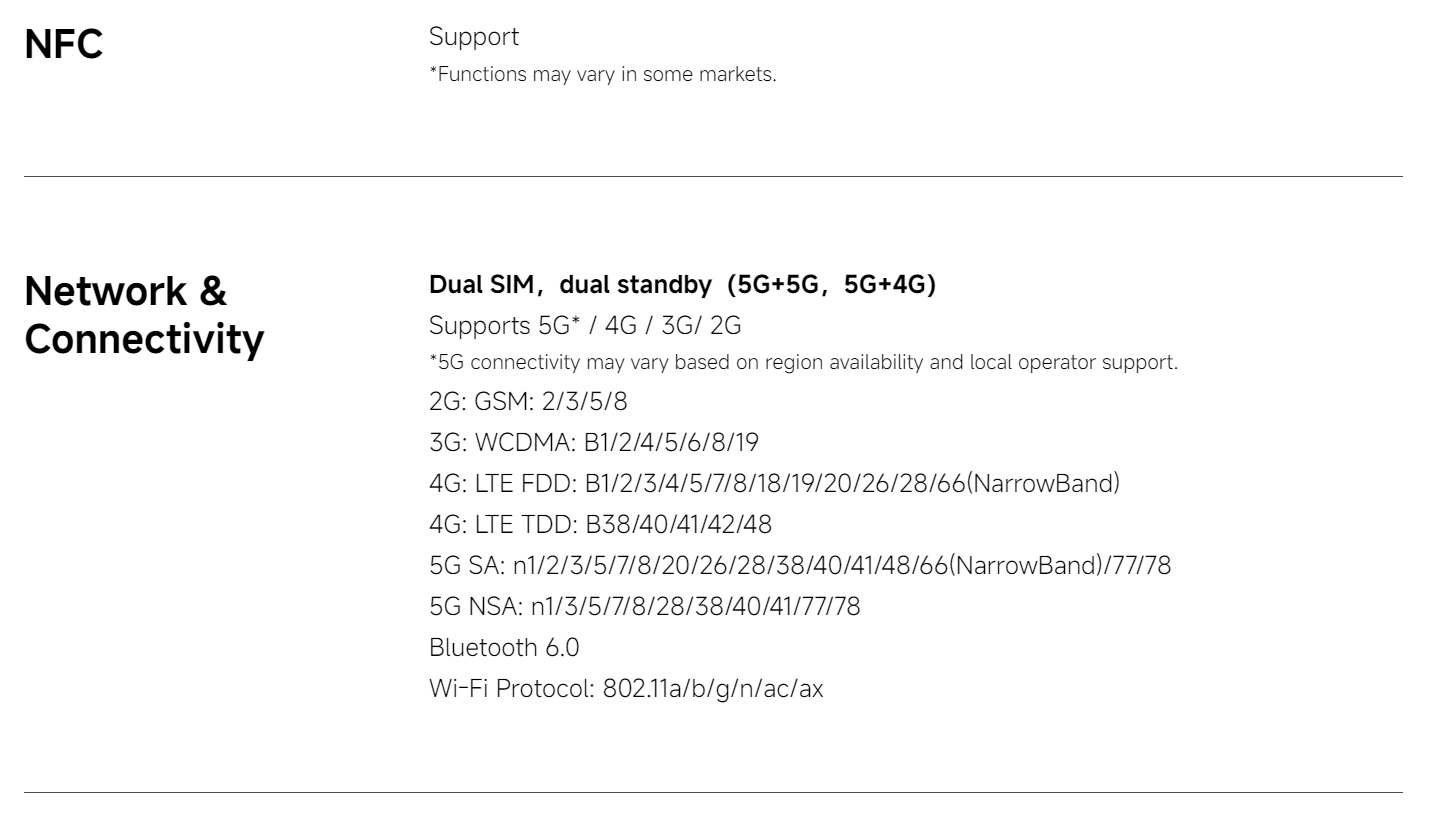Viewport: 1429px width, 826px height.
Task: Click the 5G+5G, 5G+4G text in parentheses
Action: (832, 285)
